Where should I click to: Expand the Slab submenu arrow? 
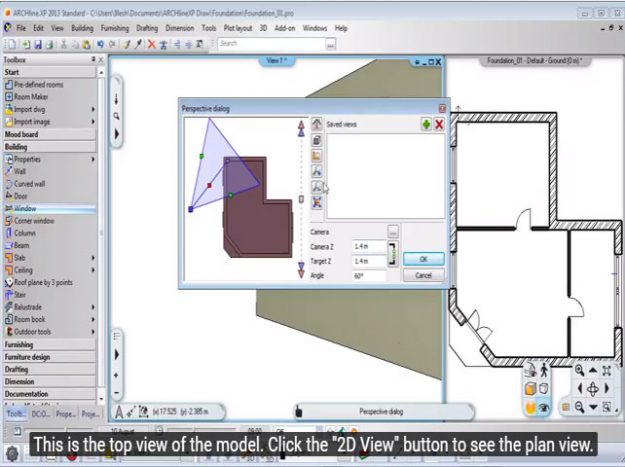(95, 257)
